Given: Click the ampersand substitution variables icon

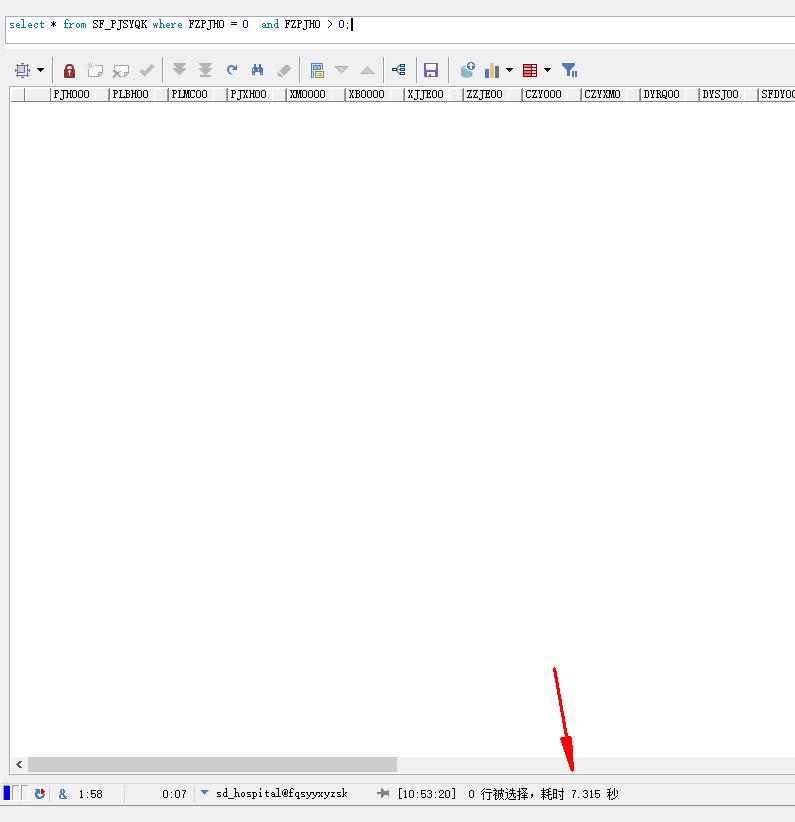Looking at the screenshot, I should click(x=63, y=794).
